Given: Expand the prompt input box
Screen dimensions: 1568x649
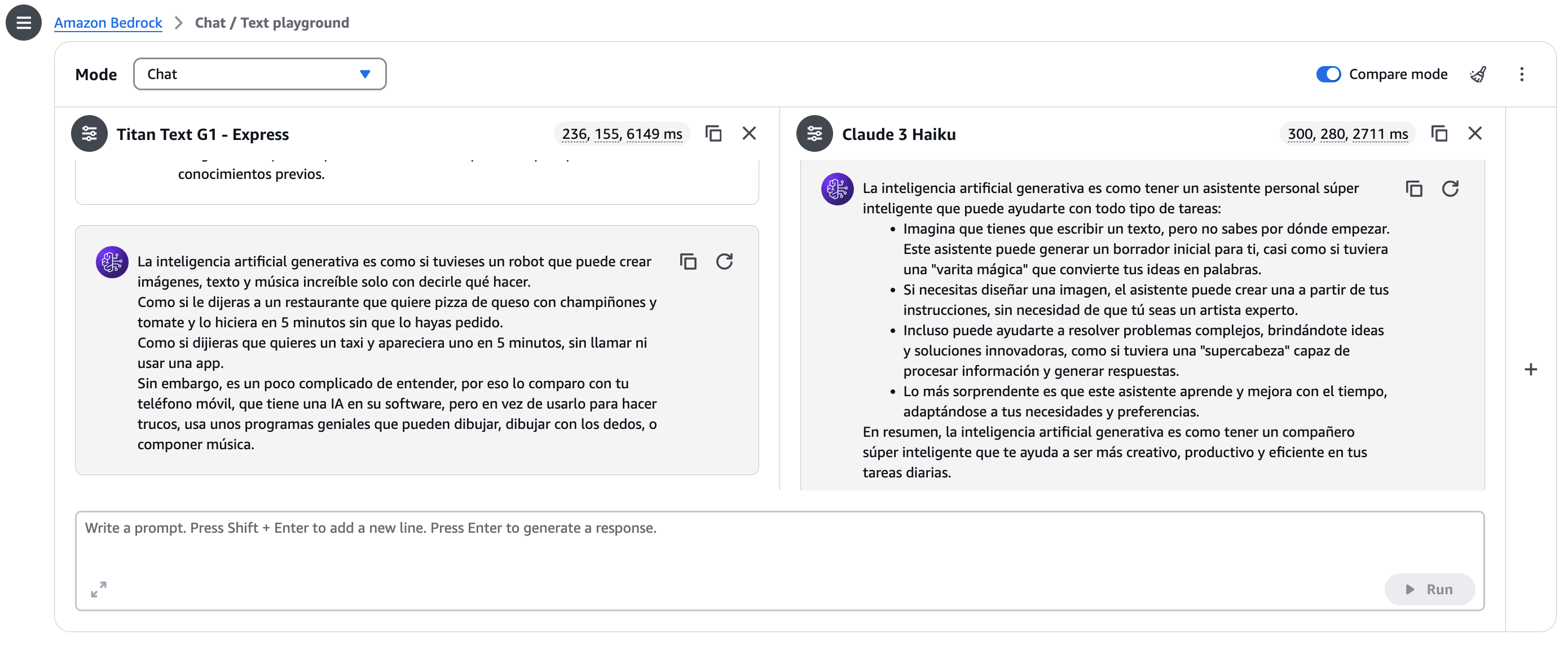Looking at the screenshot, I should pyautogui.click(x=99, y=589).
